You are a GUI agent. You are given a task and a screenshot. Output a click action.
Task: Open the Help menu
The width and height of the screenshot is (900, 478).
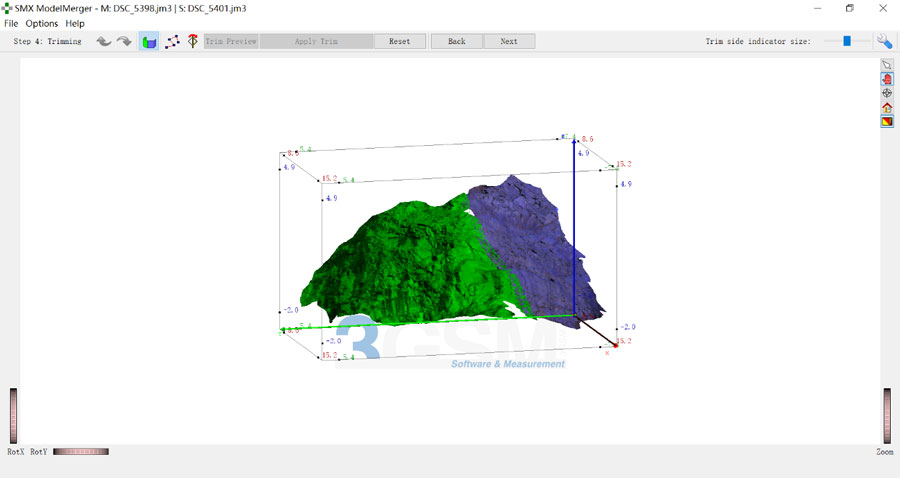coord(75,23)
